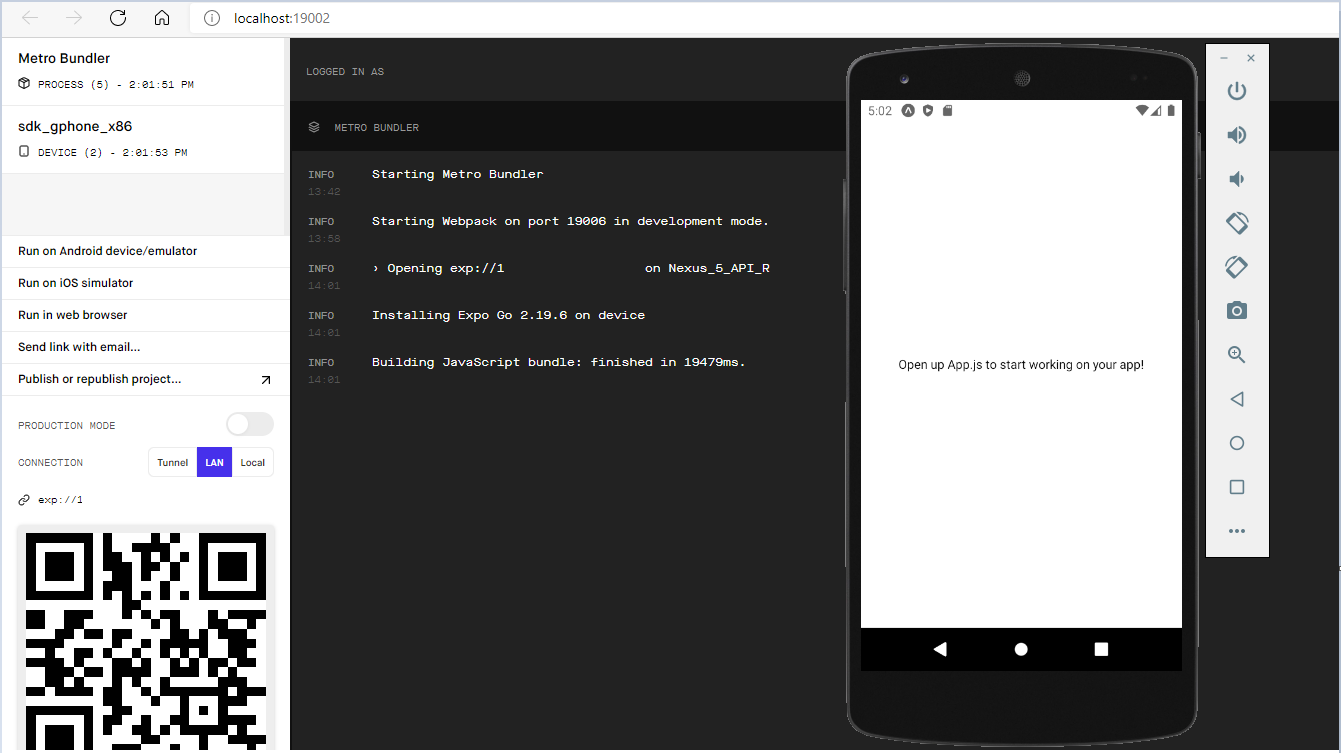View site information icon in address bar
The height and width of the screenshot is (753, 1341).
pos(211,18)
